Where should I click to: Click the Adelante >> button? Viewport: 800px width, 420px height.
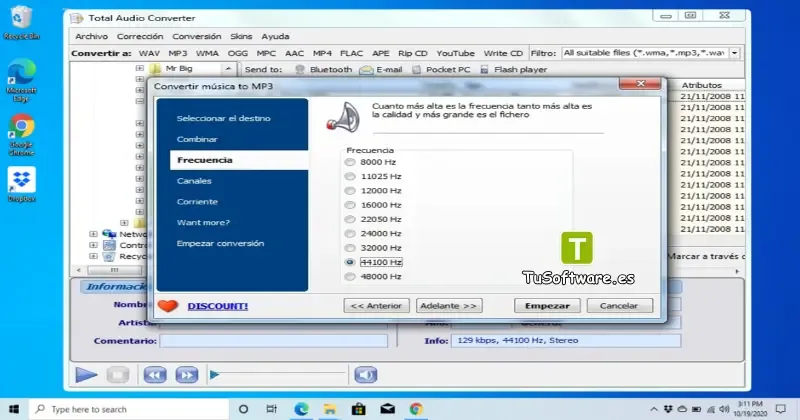click(449, 306)
